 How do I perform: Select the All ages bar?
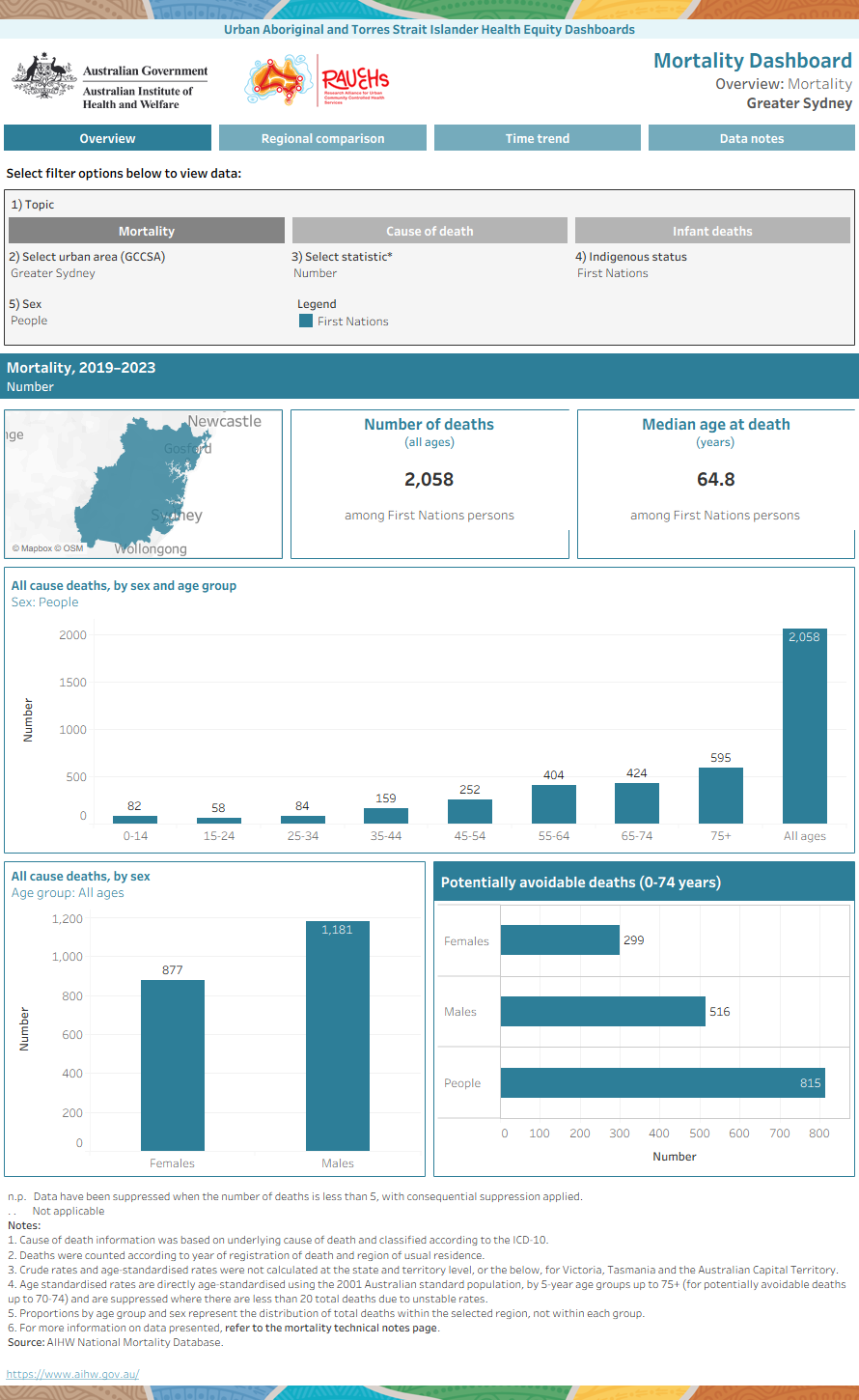click(x=805, y=726)
